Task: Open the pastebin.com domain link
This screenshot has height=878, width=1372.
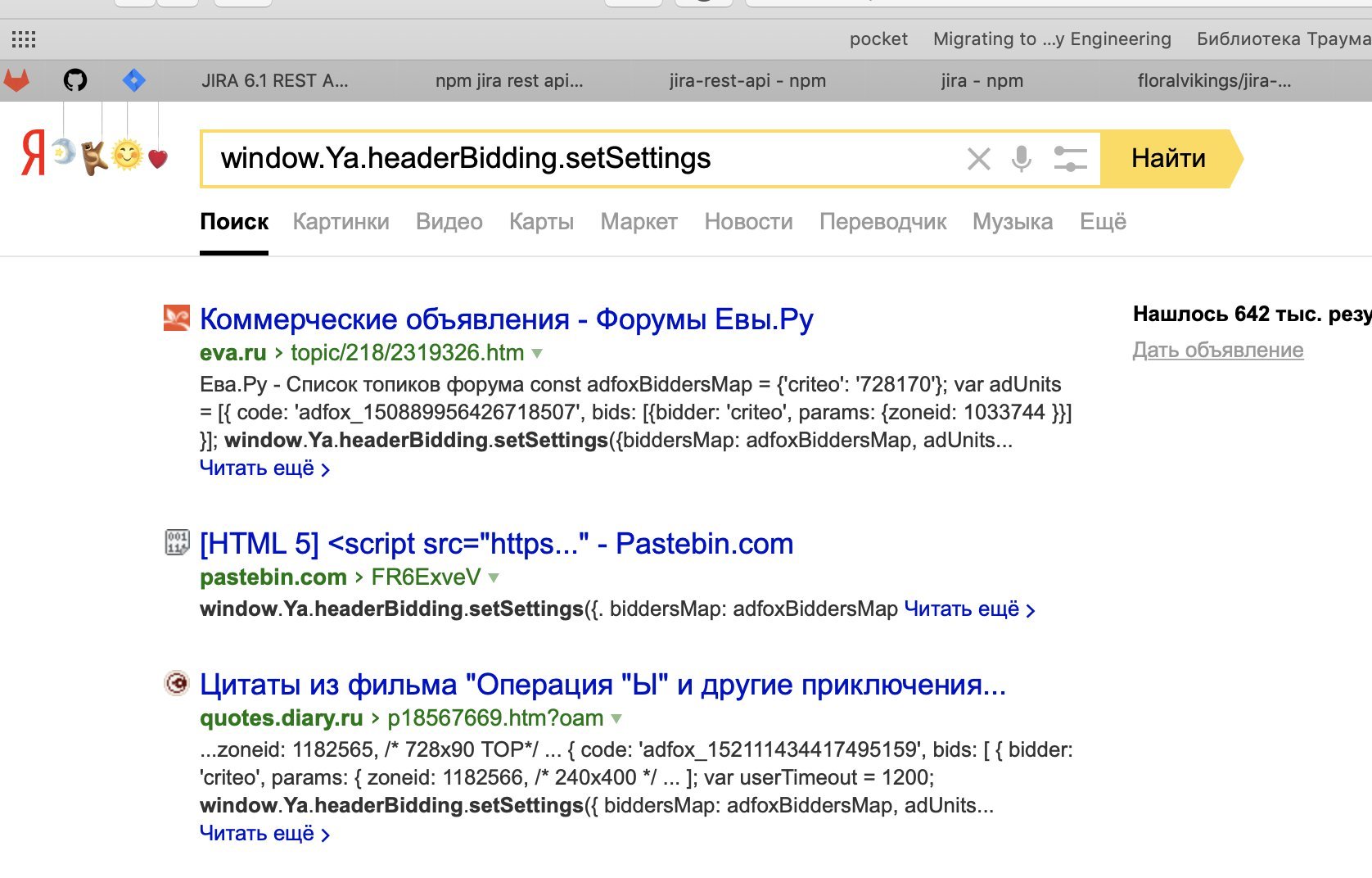Action: pos(273,577)
